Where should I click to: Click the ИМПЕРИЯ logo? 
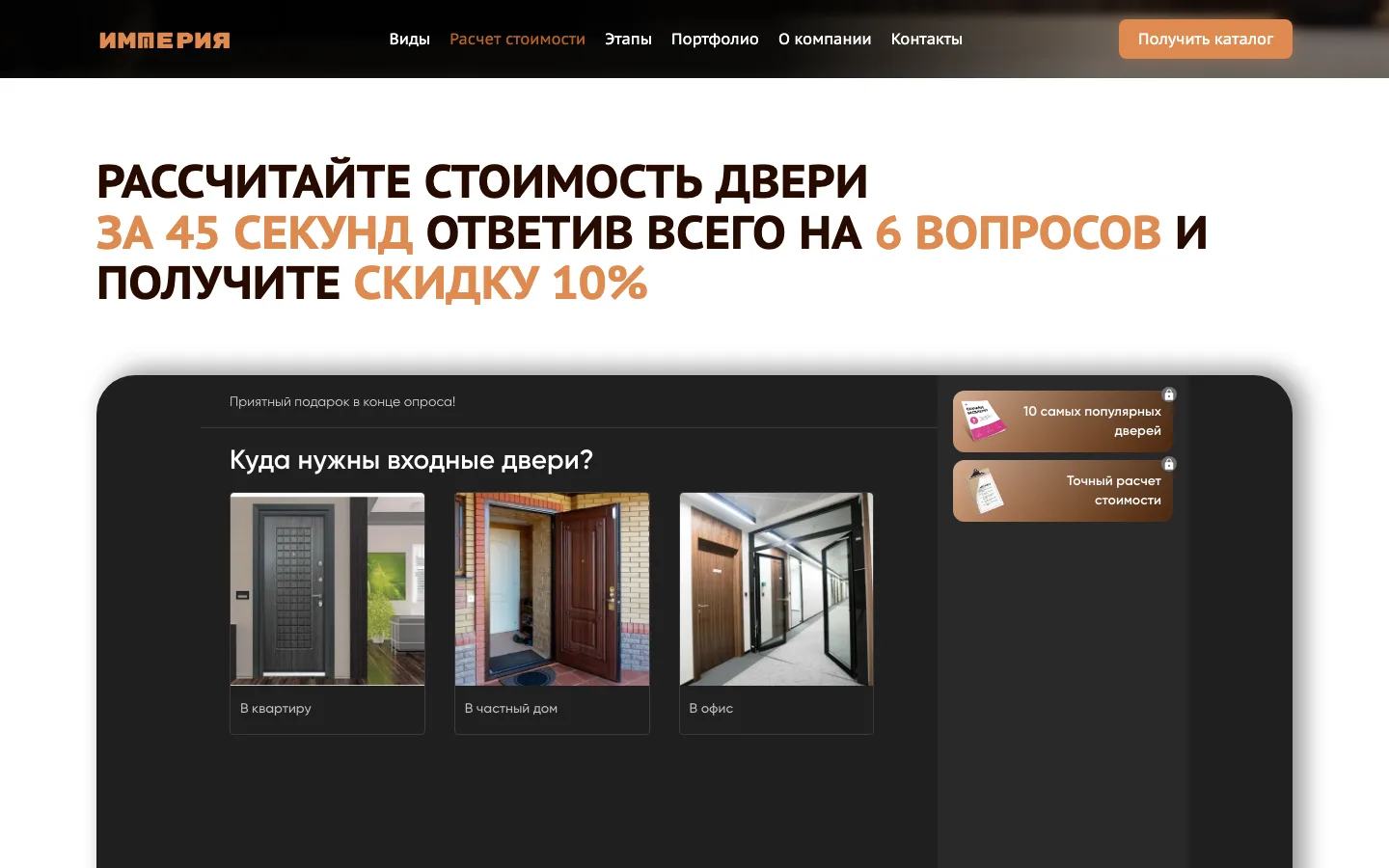pyautogui.click(x=165, y=40)
